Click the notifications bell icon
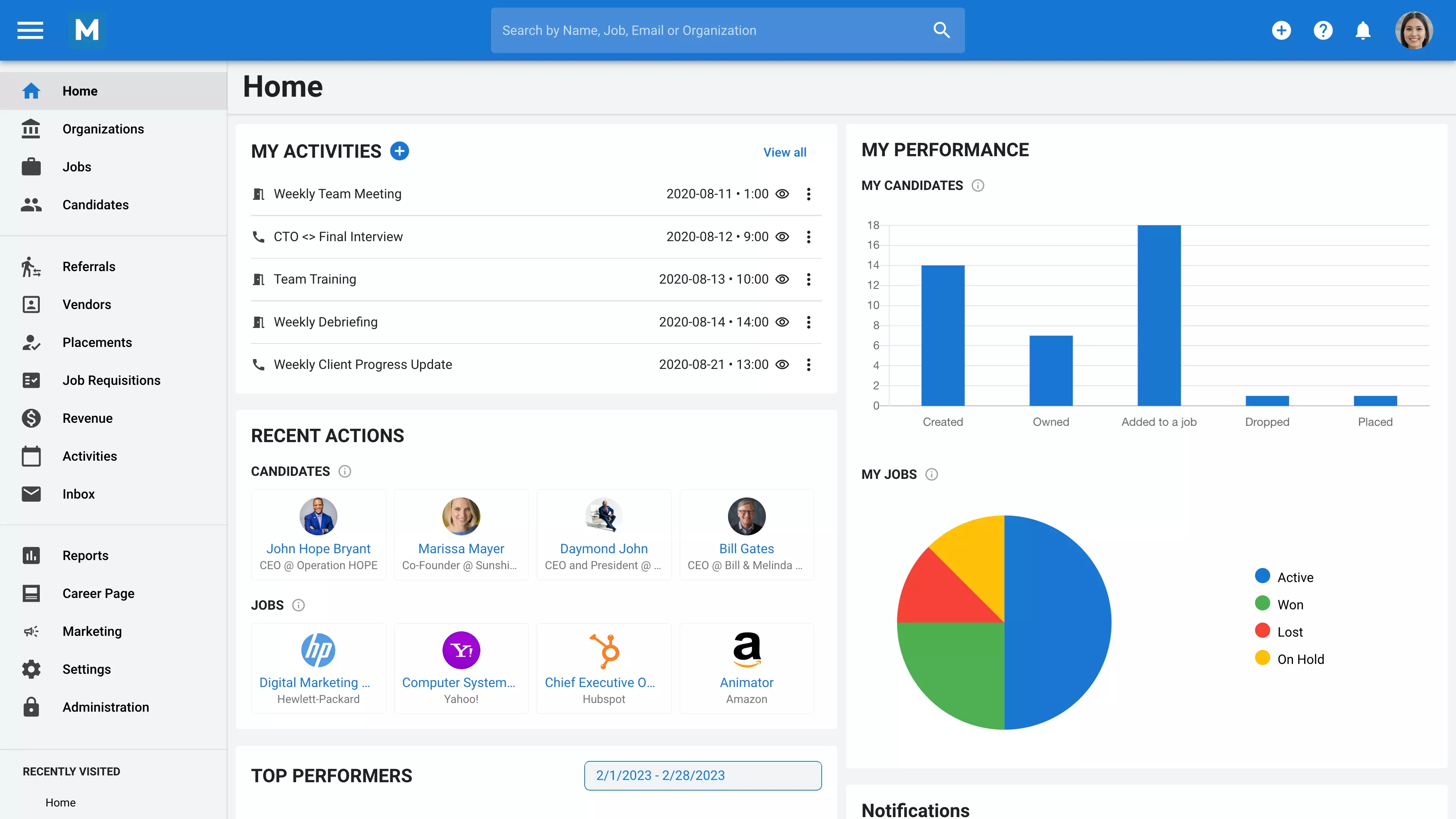Screen dimensions: 1456x819 coord(1363,30)
